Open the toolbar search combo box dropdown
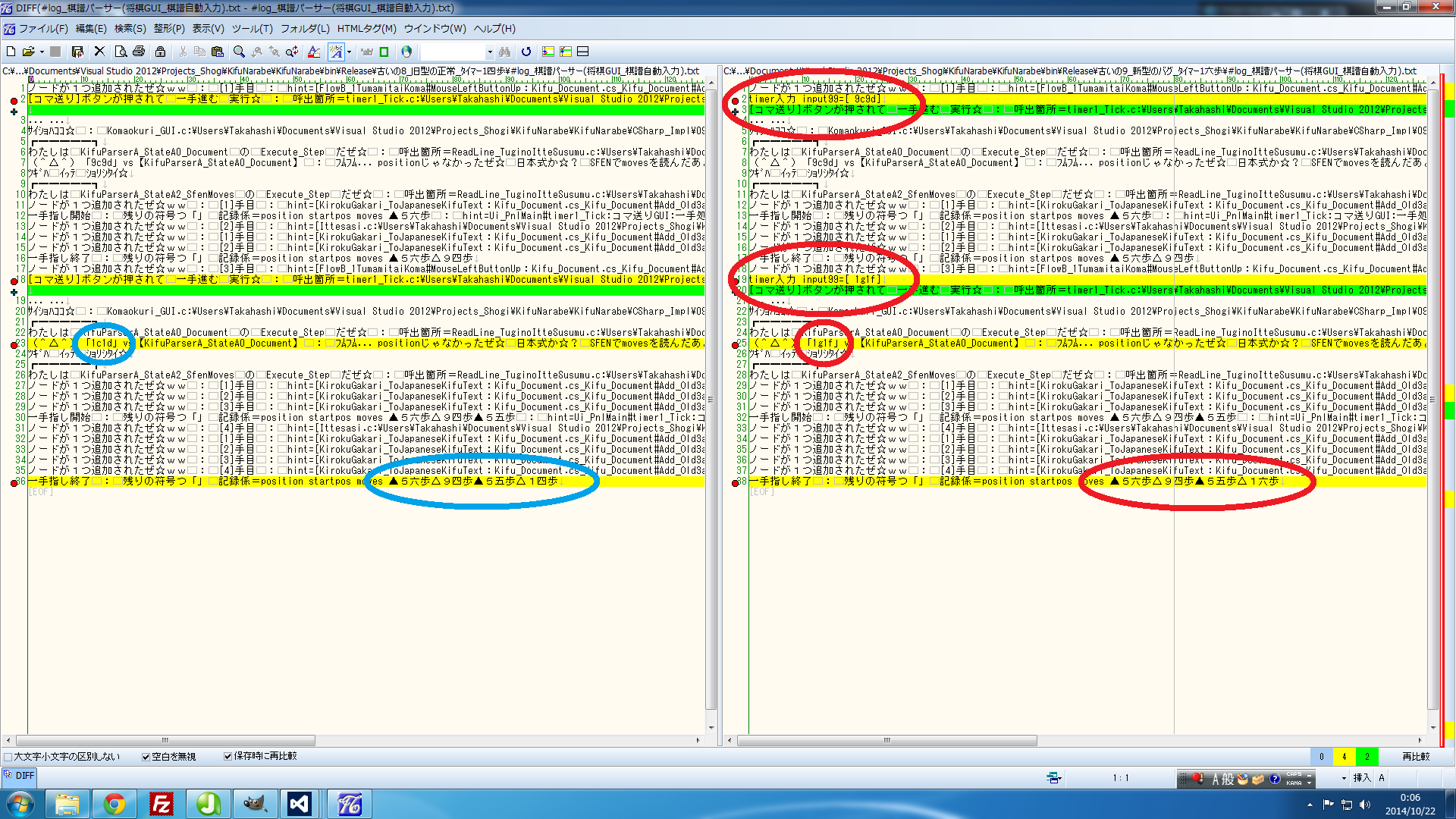The width and height of the screenshot is (1456, 819). [490, 52]
